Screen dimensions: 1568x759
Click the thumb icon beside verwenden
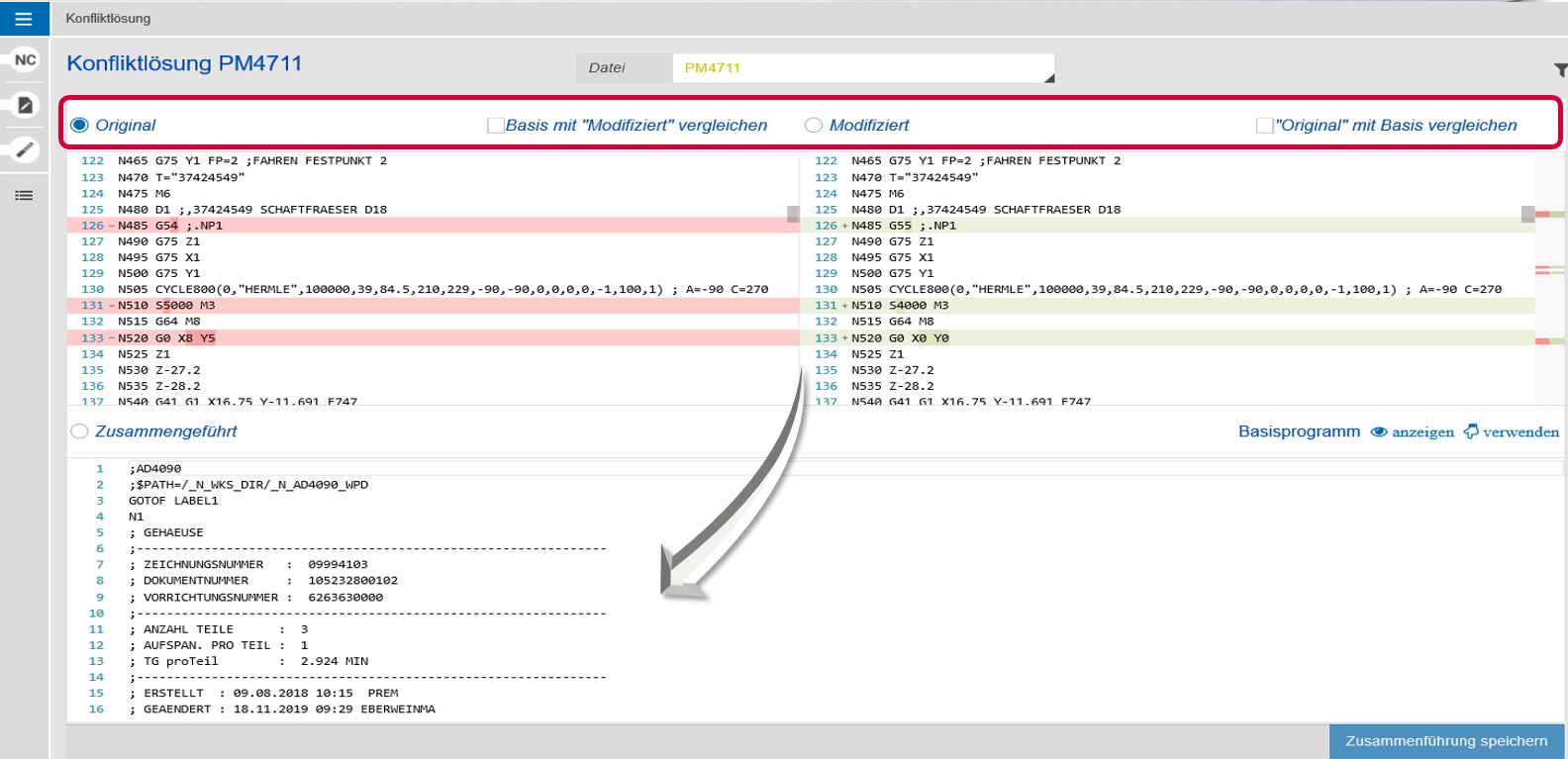(x=1471, y=431)
